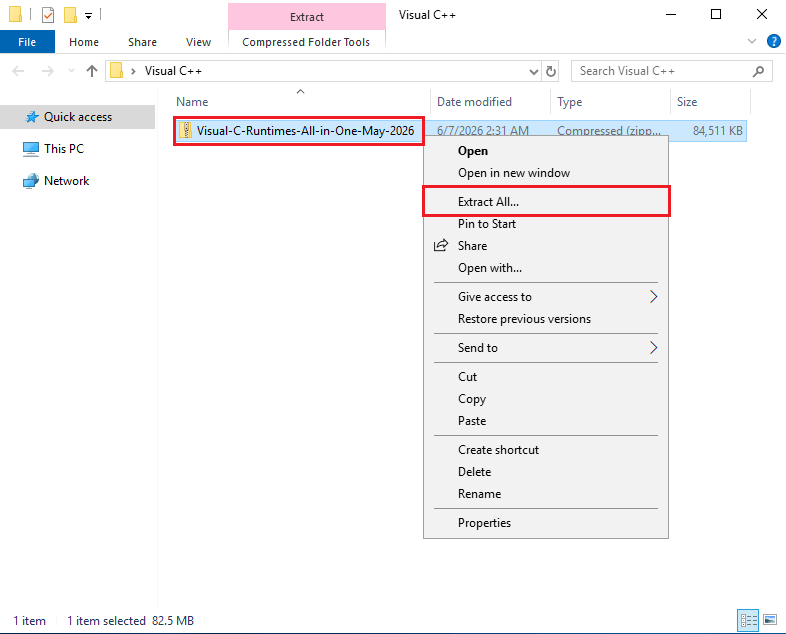This screenshot has height=634, width=786.
Task: Click the Properties quick access toolbar icon
Action: coord(48,15)
